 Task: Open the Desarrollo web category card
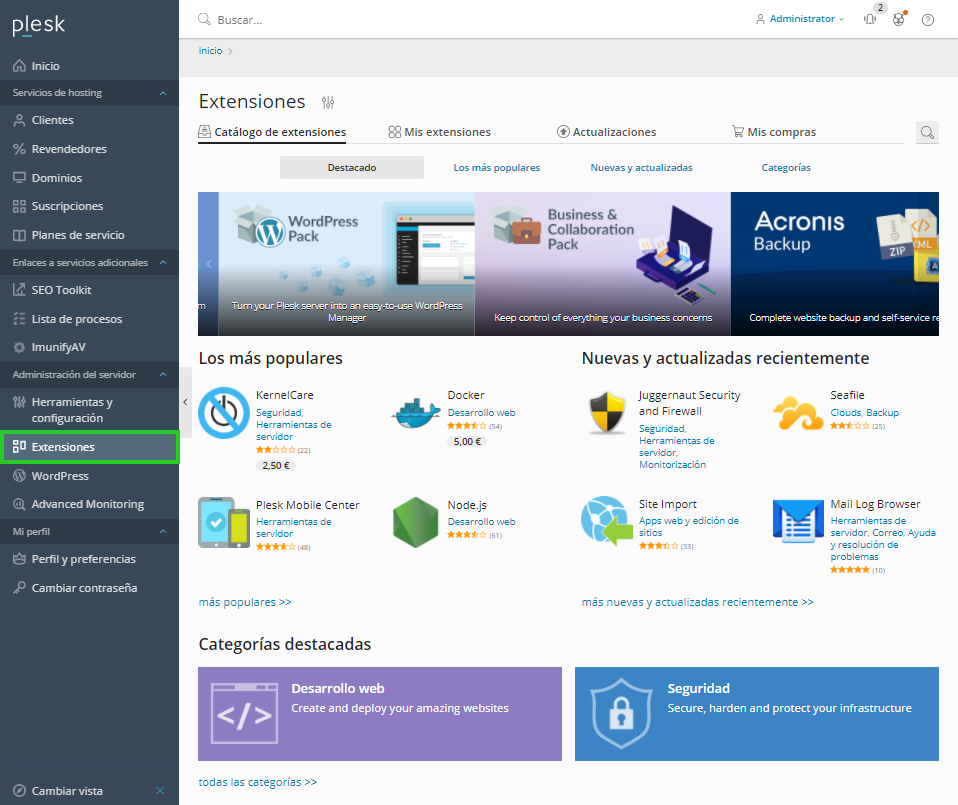(379, 714)
